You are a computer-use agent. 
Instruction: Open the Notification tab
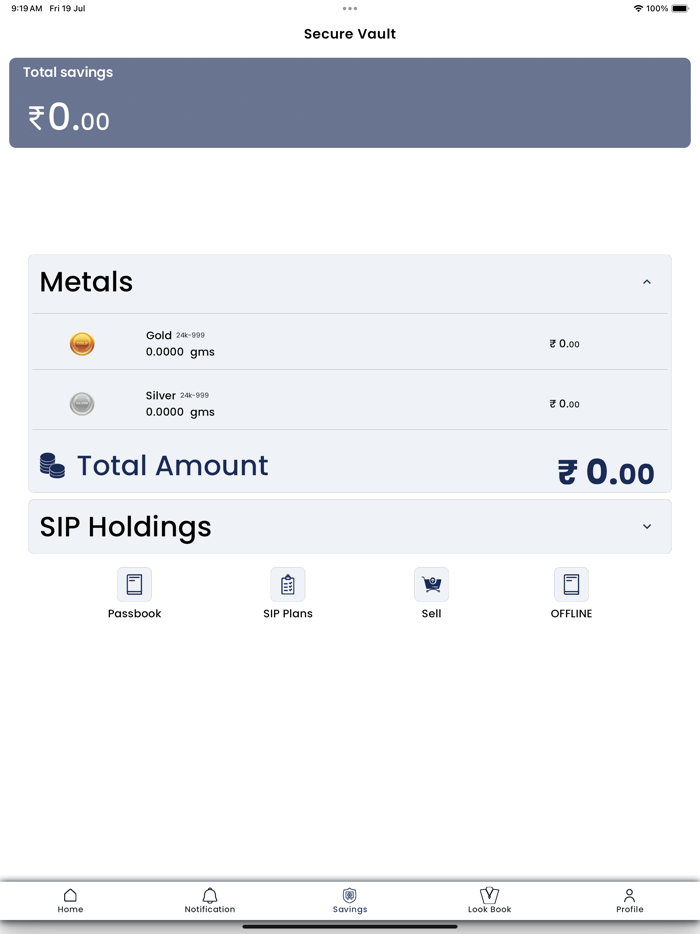coord(210,900)
